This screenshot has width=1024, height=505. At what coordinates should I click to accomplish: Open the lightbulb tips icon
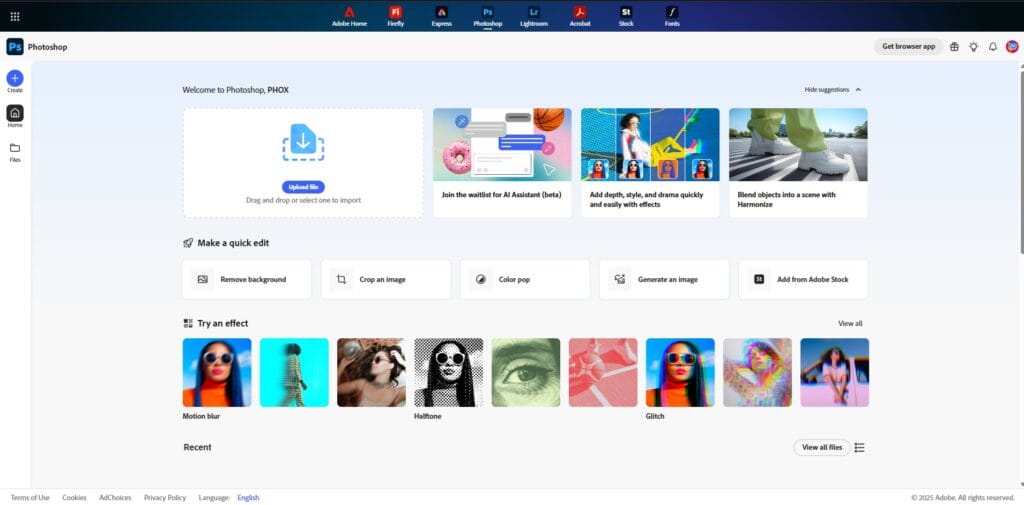pyautogui.click(x=974, y=46)
